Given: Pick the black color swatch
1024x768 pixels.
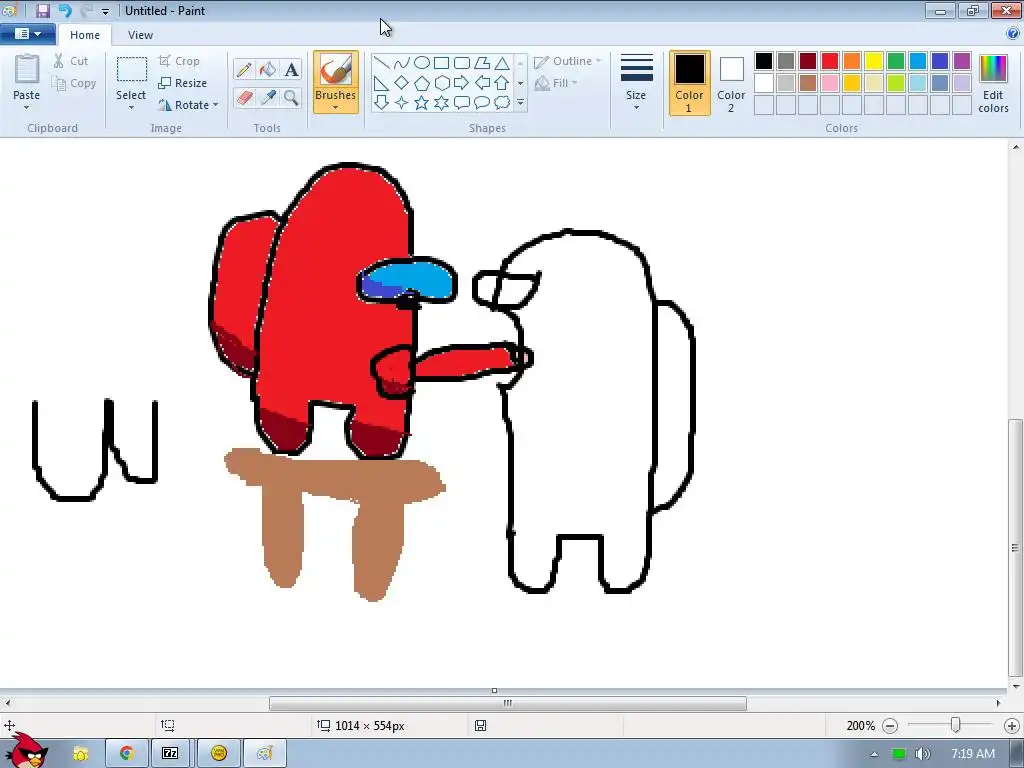Looking at the screenshot, I should click(764, 61).
